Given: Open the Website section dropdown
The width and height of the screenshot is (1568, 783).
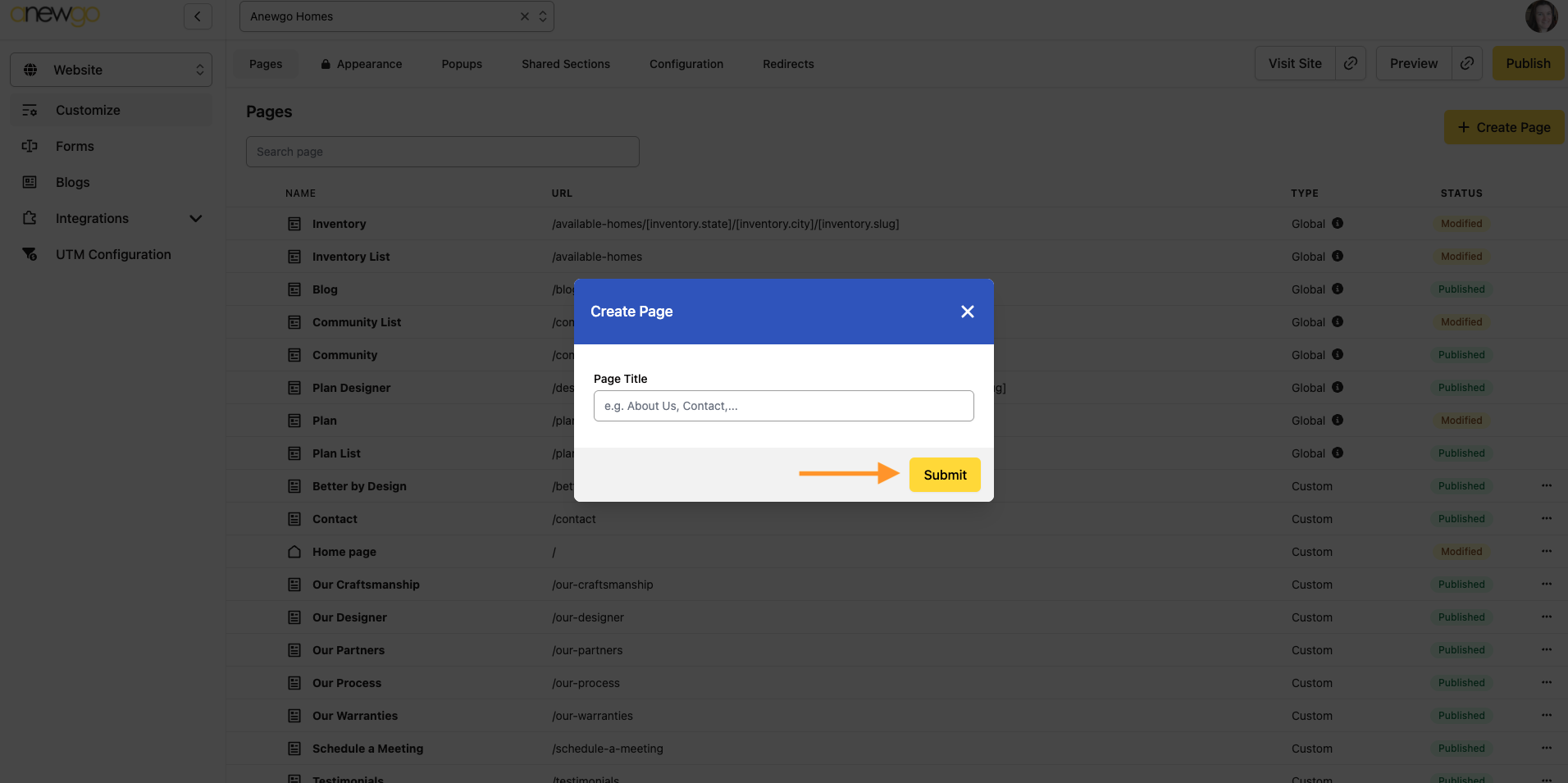Looking at the screenshot, I should tap(111, 70).
